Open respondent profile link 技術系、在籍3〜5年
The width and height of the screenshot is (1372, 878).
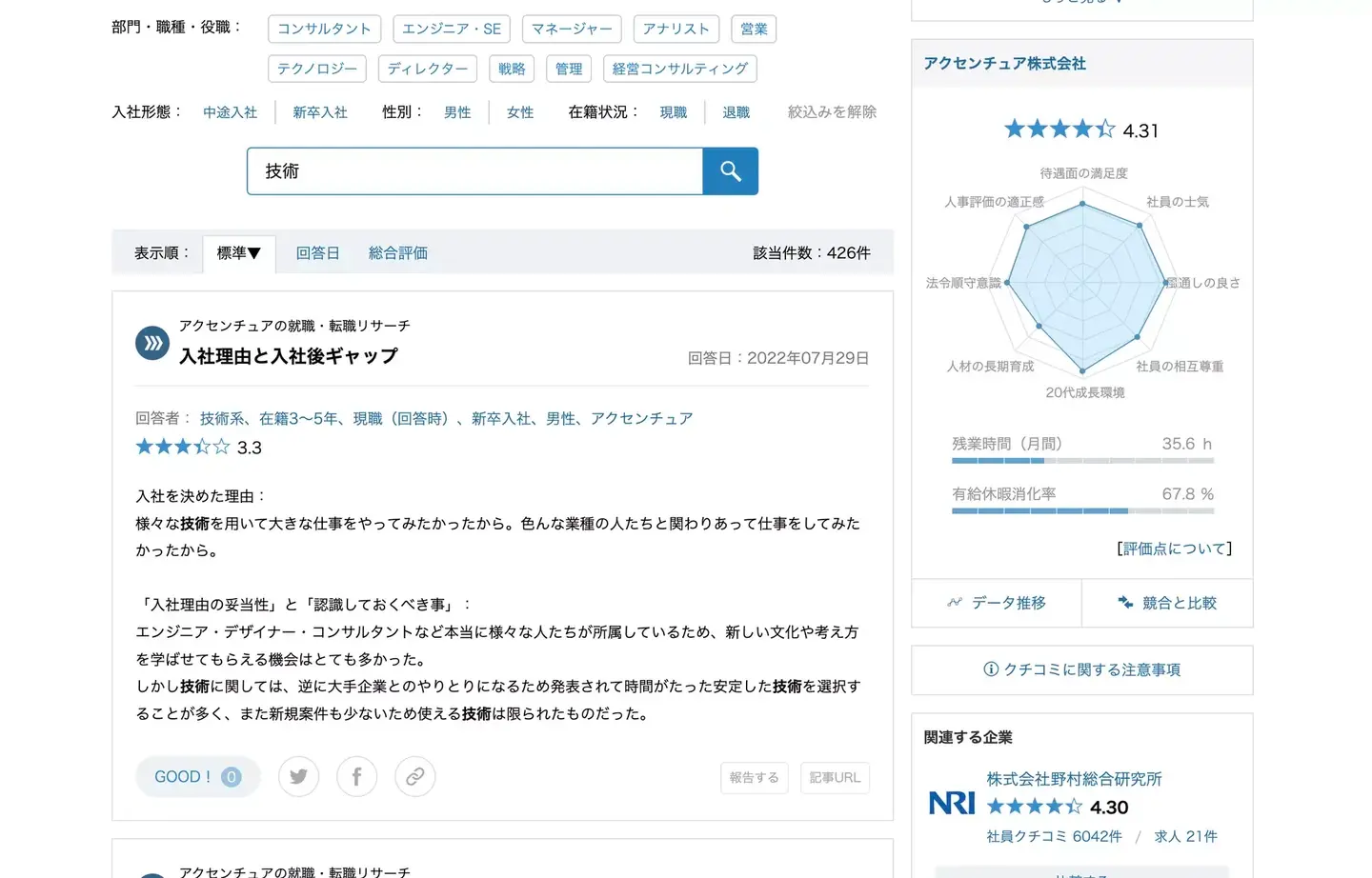tap(446, 418)
